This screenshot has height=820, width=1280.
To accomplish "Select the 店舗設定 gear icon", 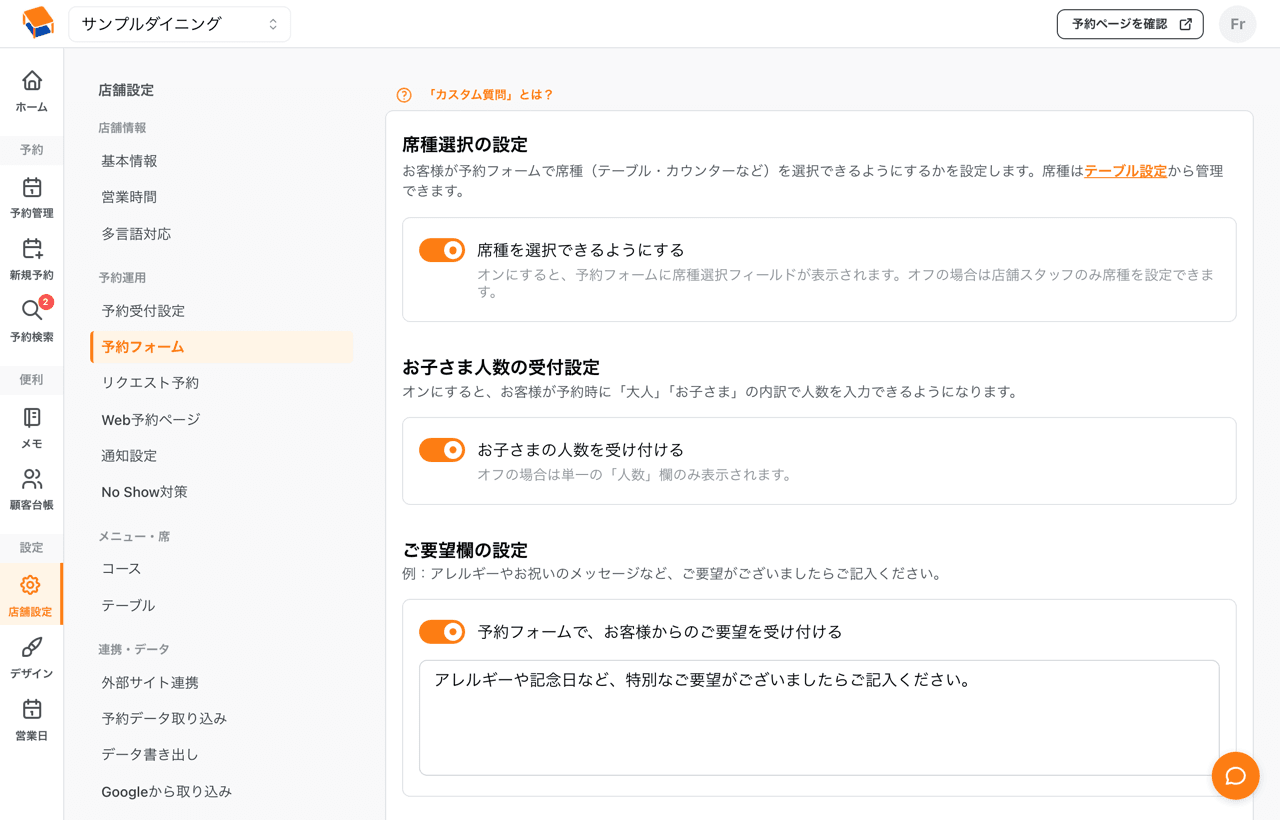I will [x=31, y=585].
